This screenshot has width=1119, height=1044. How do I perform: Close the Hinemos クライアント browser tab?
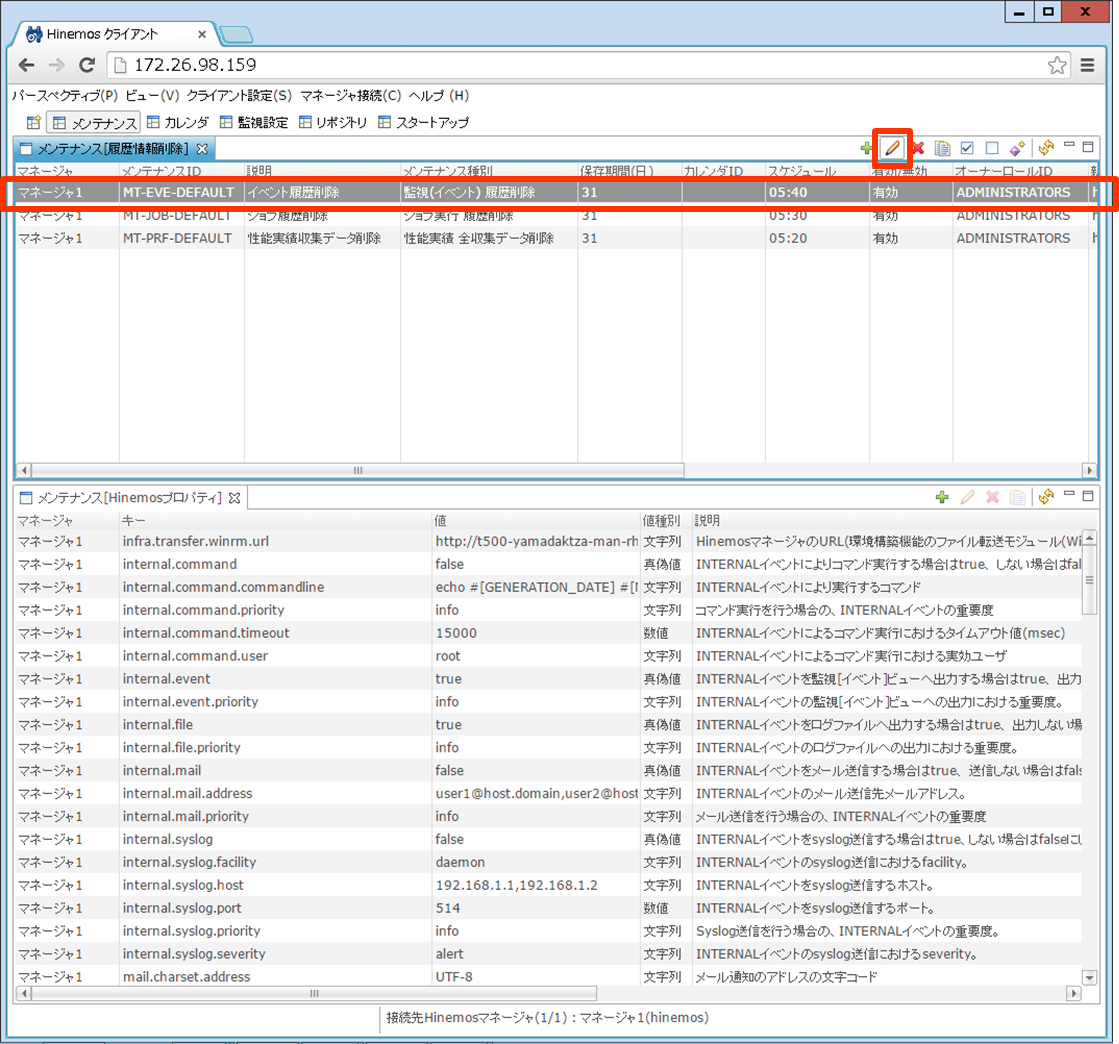click(x=202, y=34)
